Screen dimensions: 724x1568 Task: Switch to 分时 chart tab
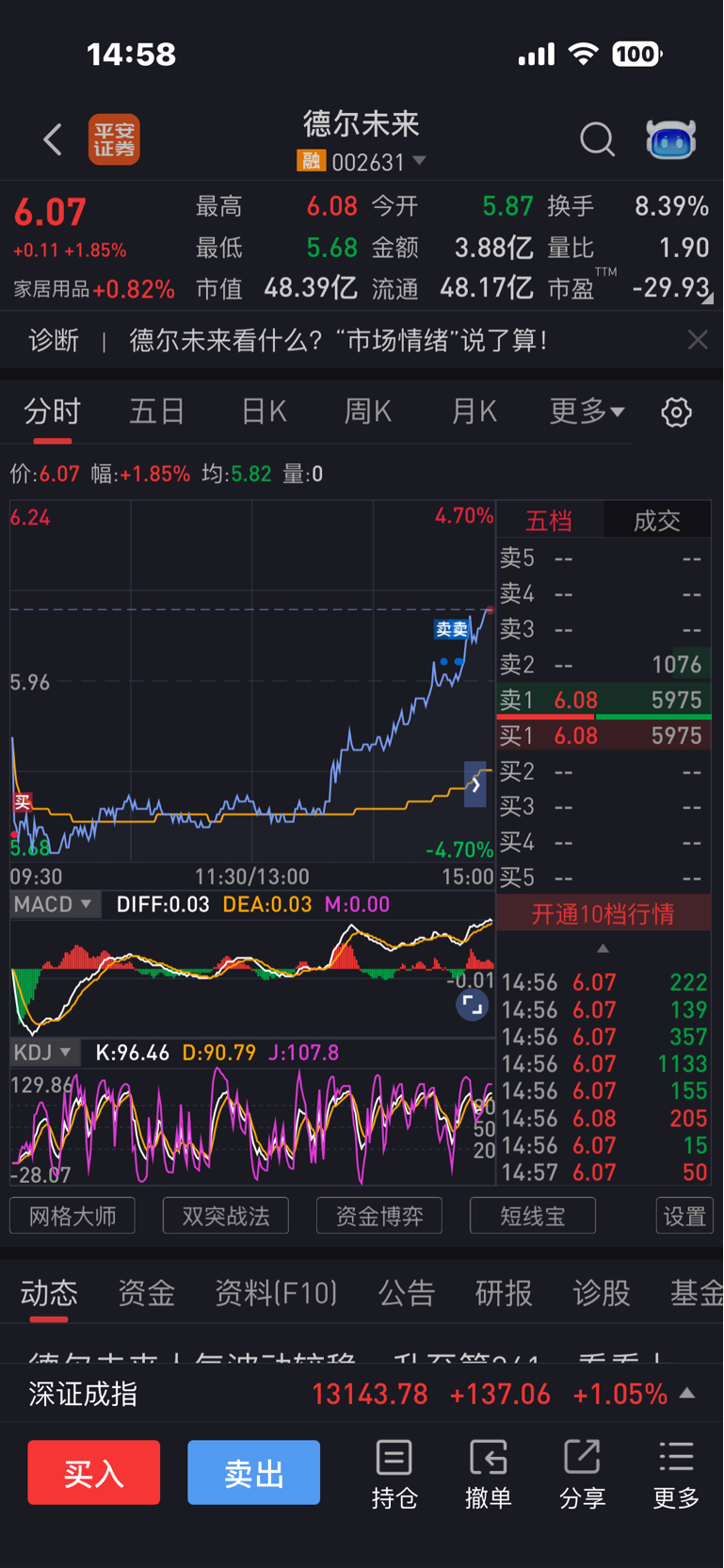coord(53,412)
